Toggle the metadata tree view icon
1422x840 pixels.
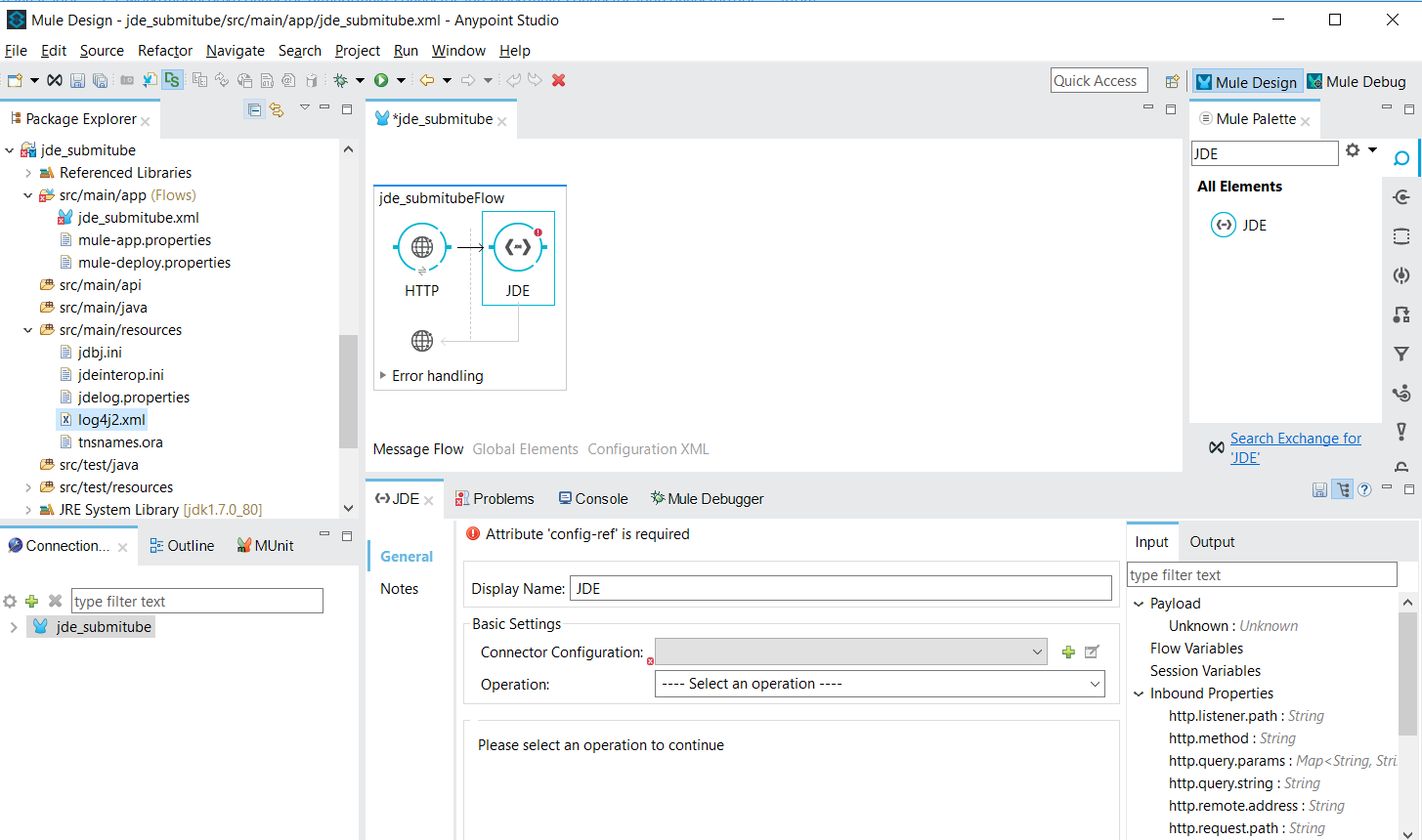point(1343,490)
